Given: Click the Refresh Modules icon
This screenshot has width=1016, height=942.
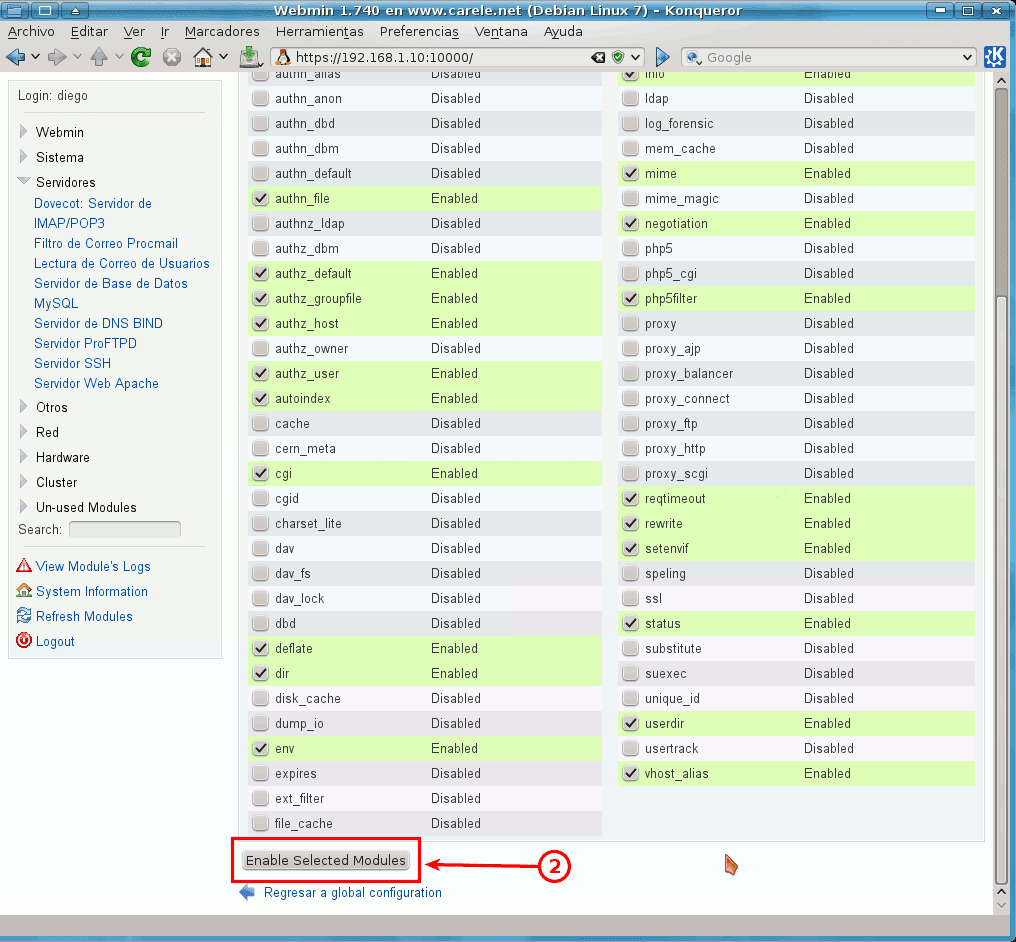Looking at the screenshot, I should [x=24, y=616].
